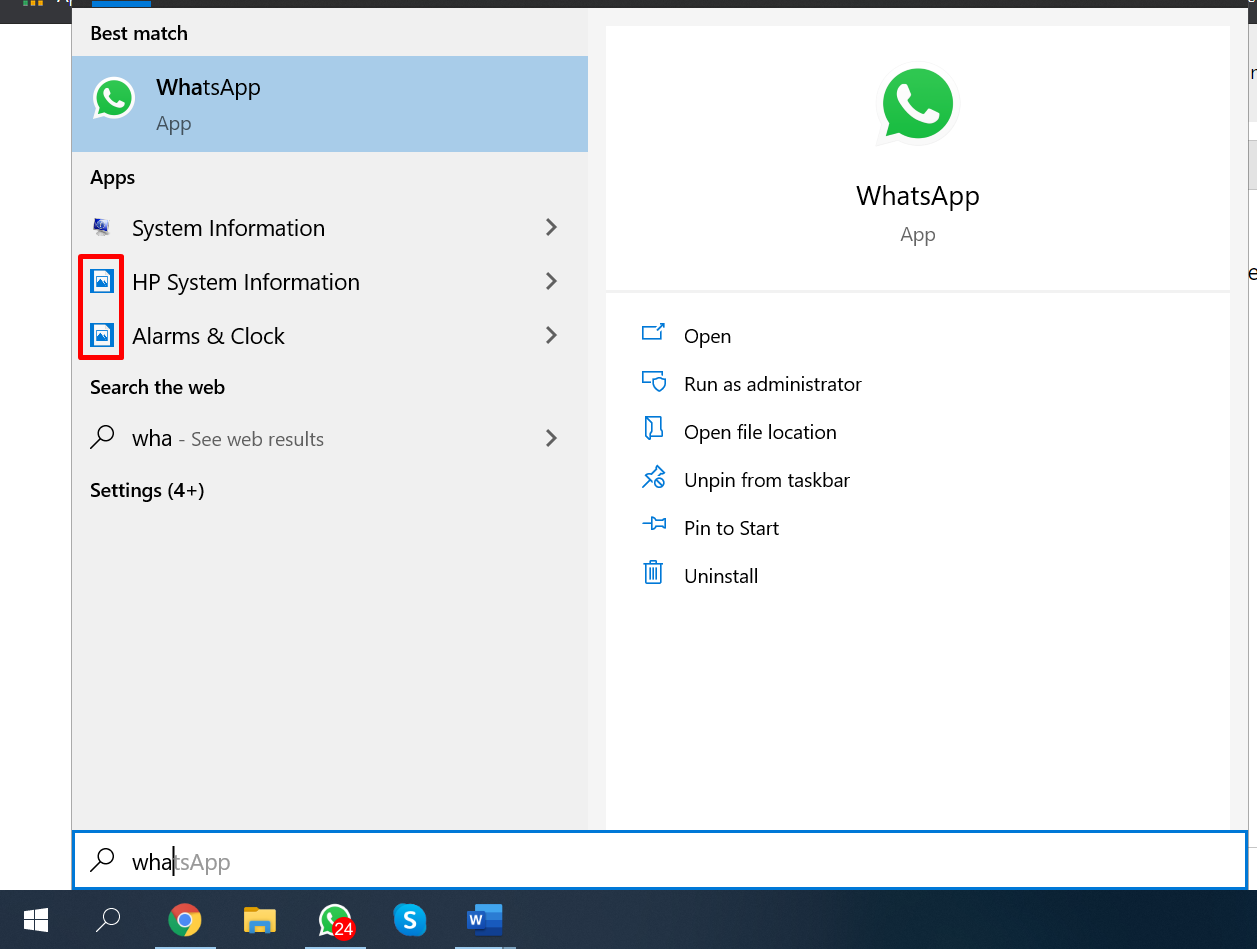Click the Apps section heading

pos(112,178)
